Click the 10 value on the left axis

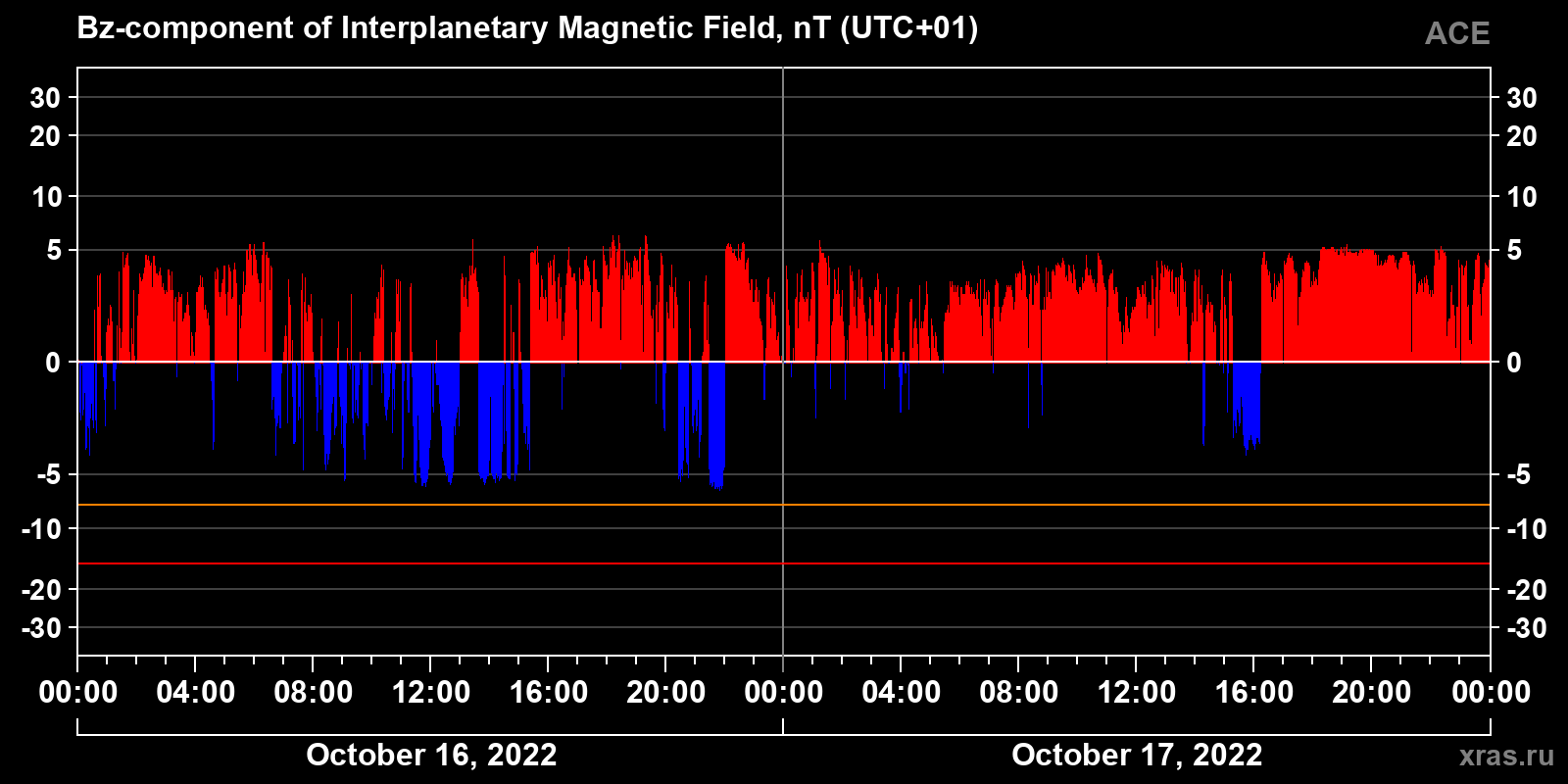click(x=46, y=197)
